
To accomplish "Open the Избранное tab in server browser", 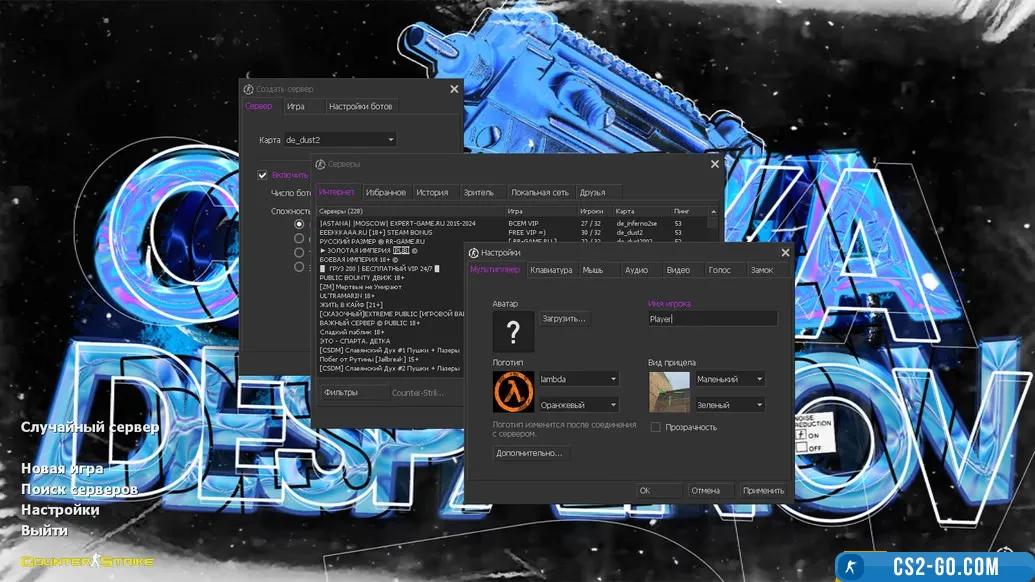I will click(x=385, y=192).
